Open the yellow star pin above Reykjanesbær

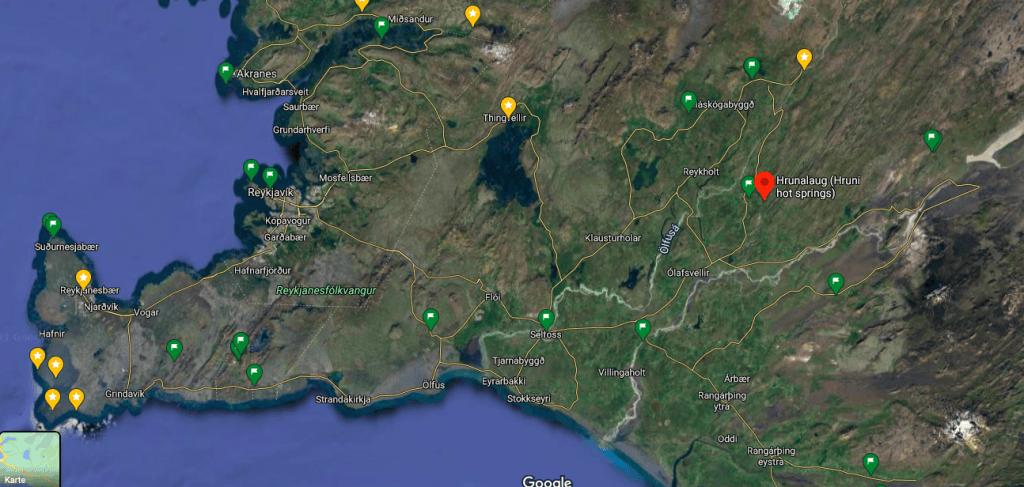point(84,279)
